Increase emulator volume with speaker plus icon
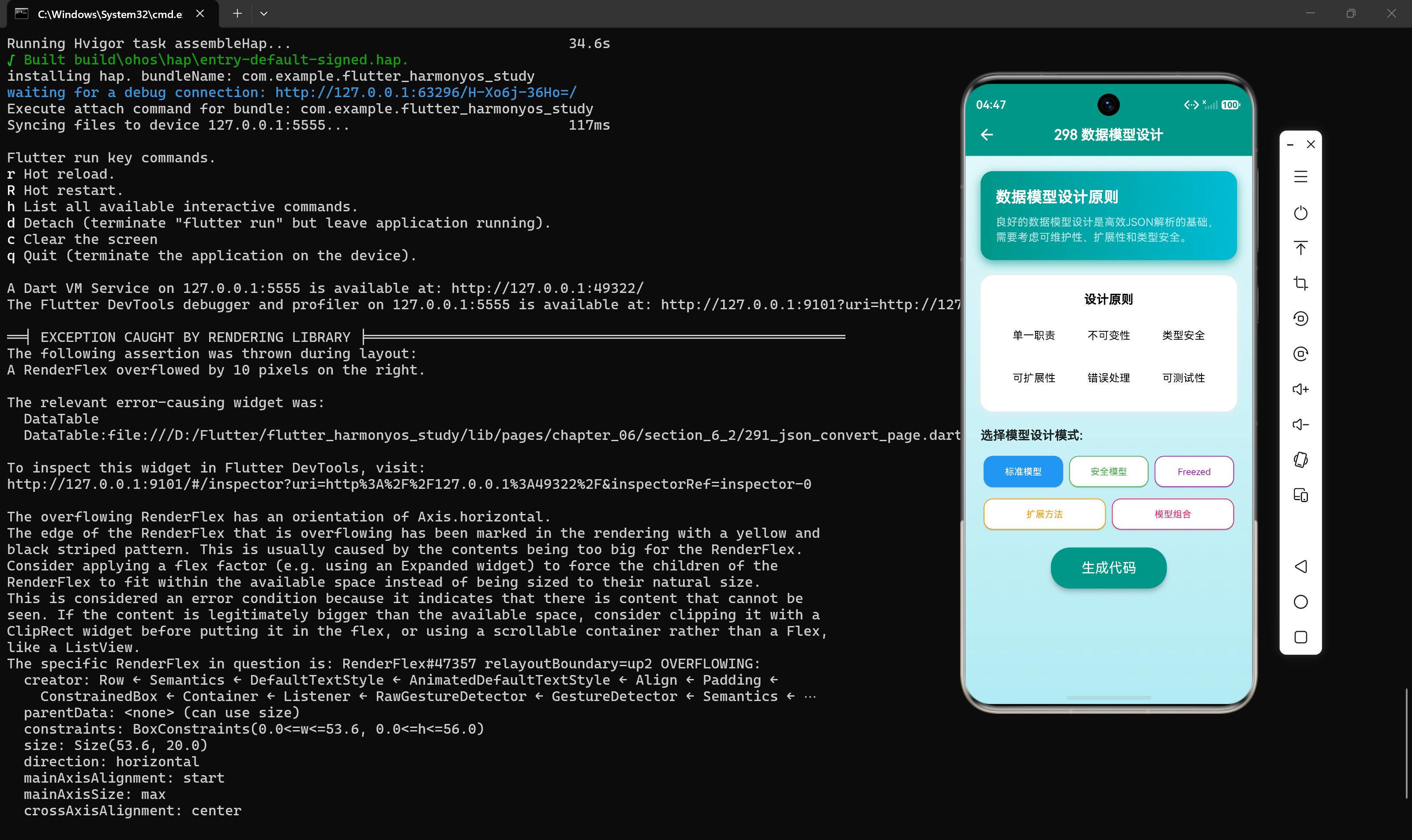 click(1300, 390)
